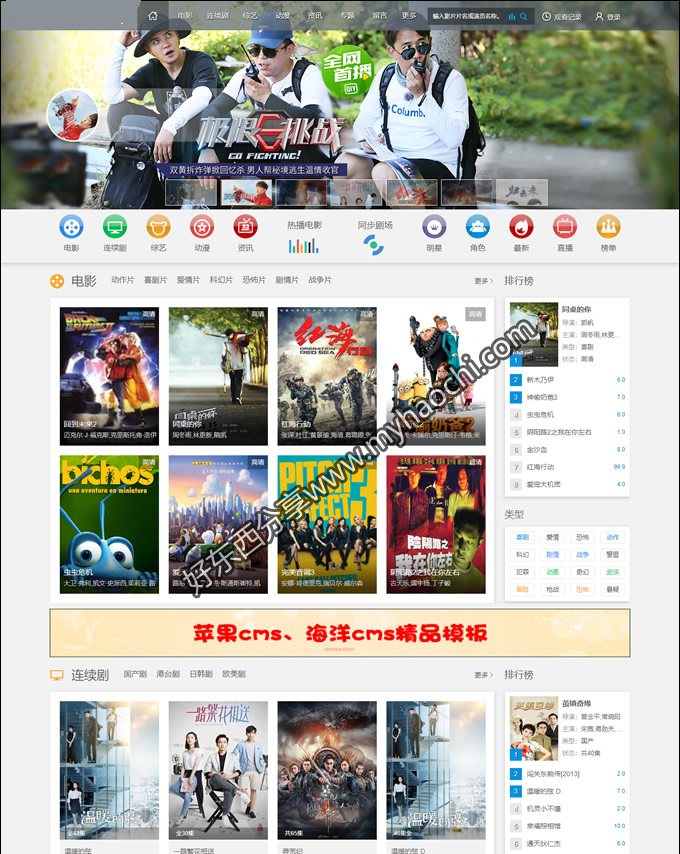Image resolution: width=680 pixels, height=854 pixels.
Task: Filter movies by 动作片
Action: tap(122, 280)
